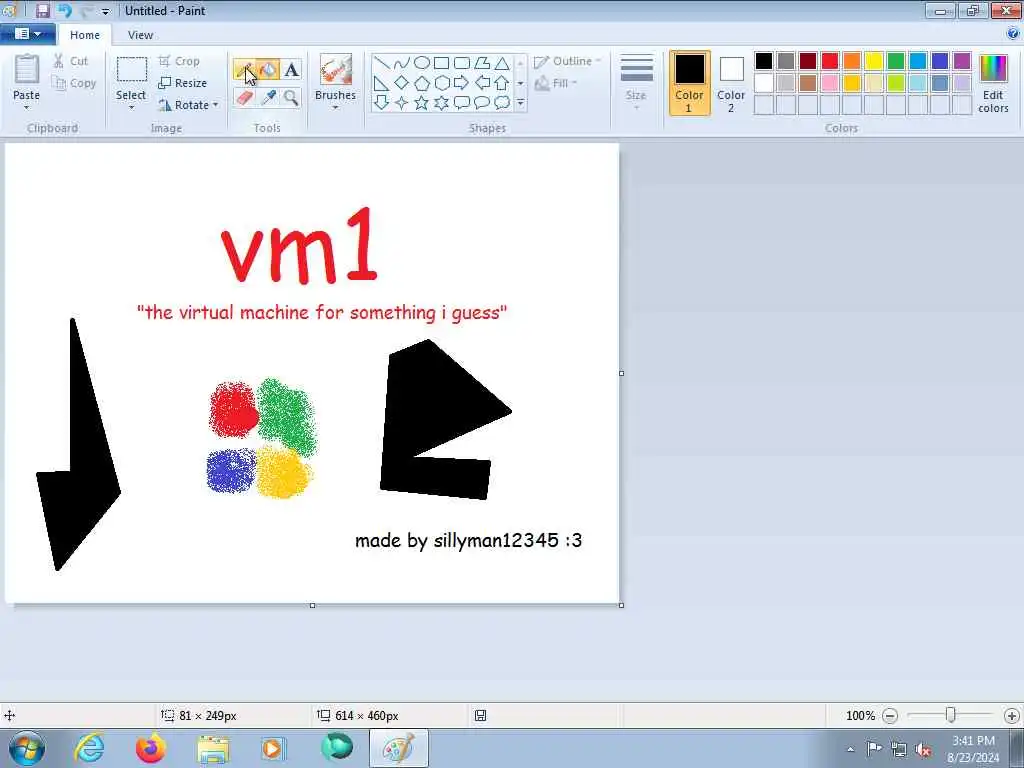Choose the Triangle shape
Screen dimensions: 1024x768
point(502,63)
